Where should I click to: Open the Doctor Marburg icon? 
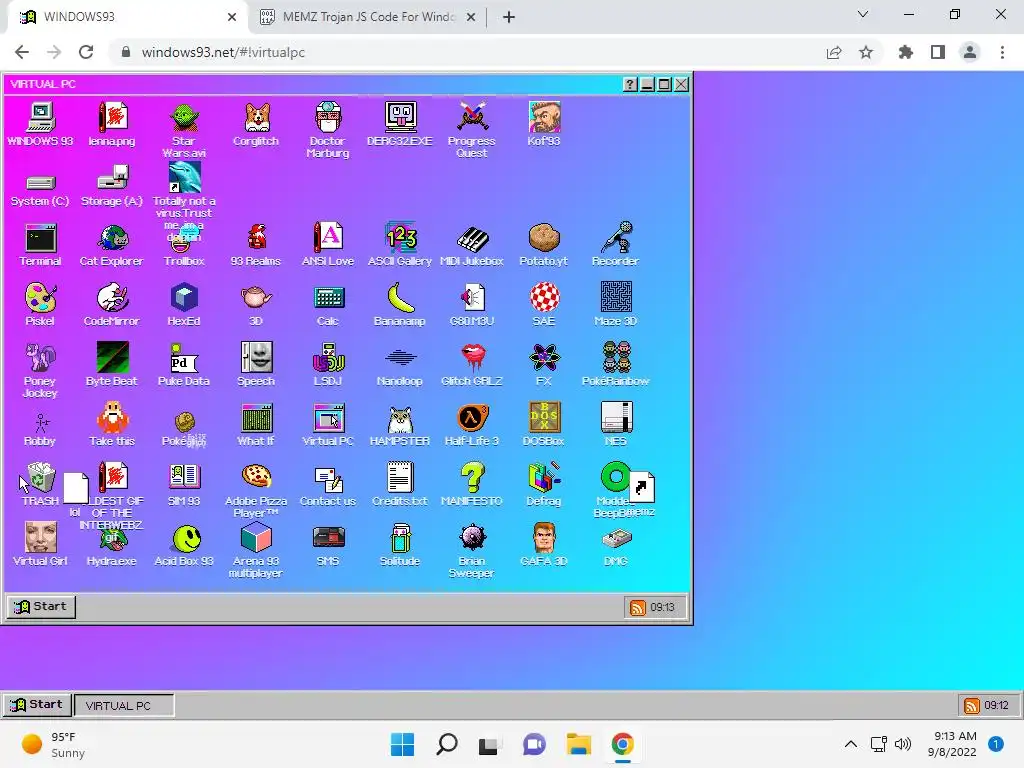coord(328,118)
